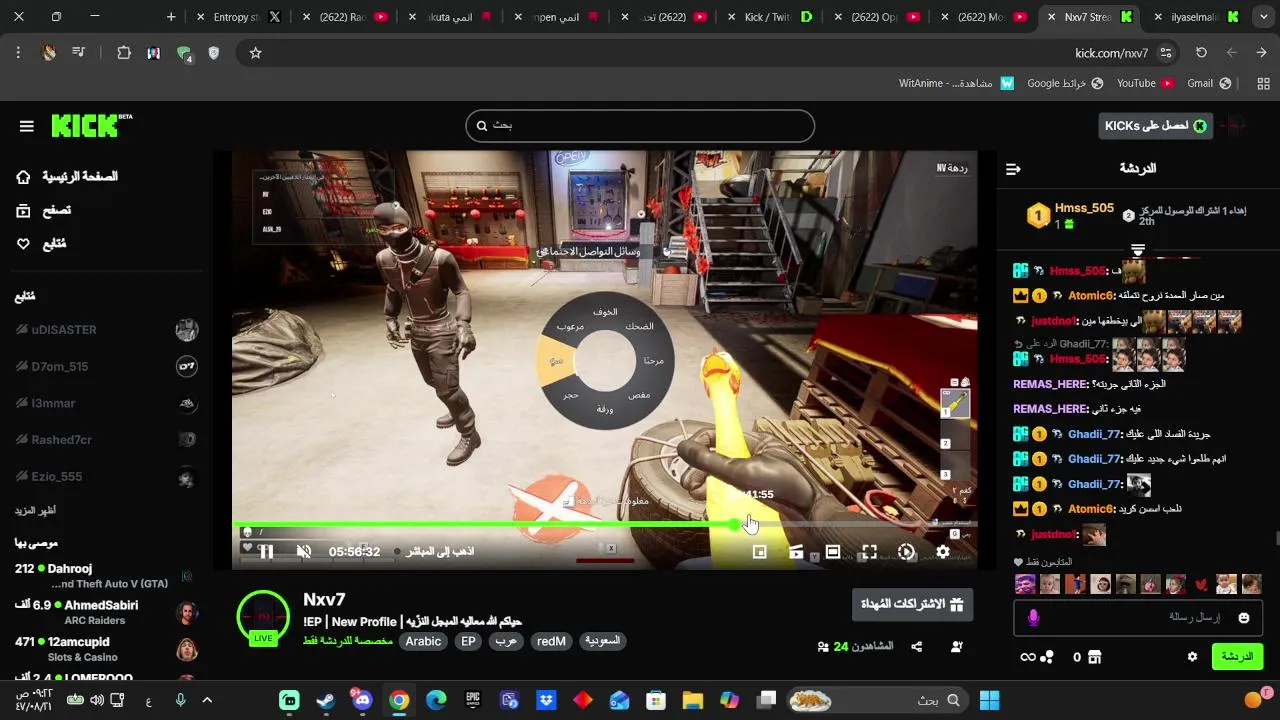Open the متابع following page
The width and height of the screenshot is (1280, 720).
click(x=42, y=244)
